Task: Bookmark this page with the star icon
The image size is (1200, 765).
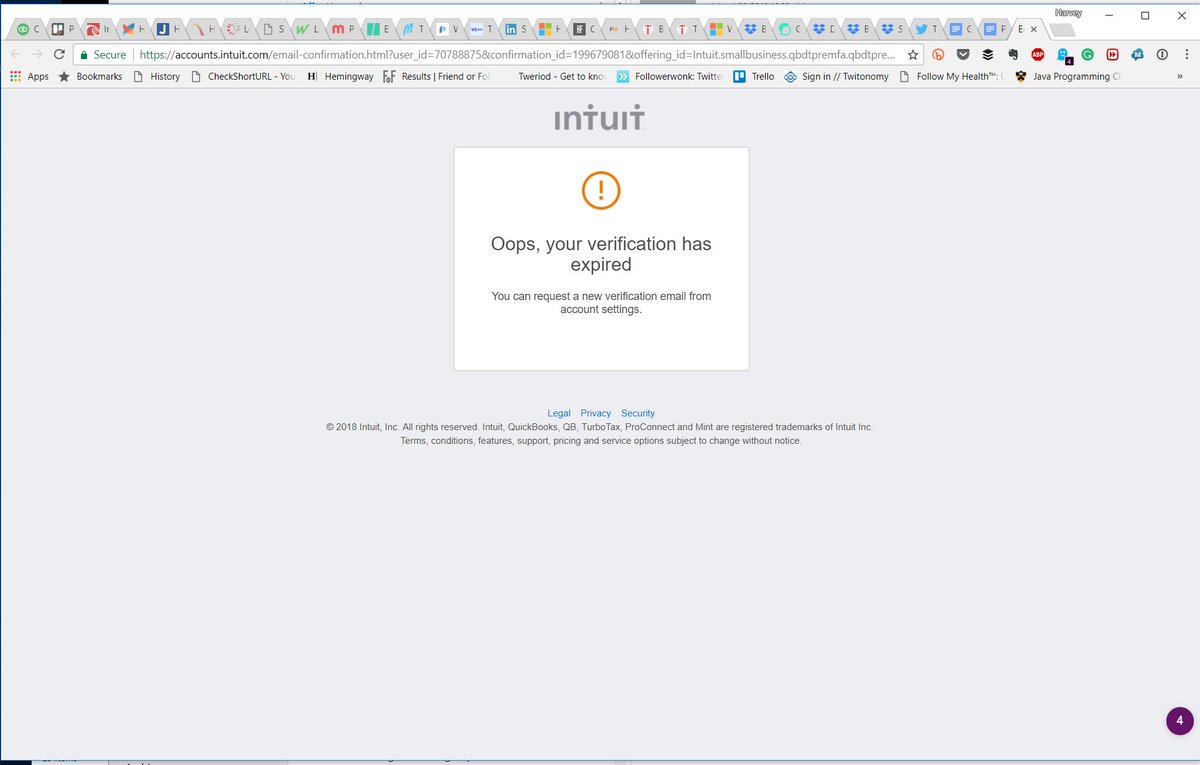Action: (912, 55)
